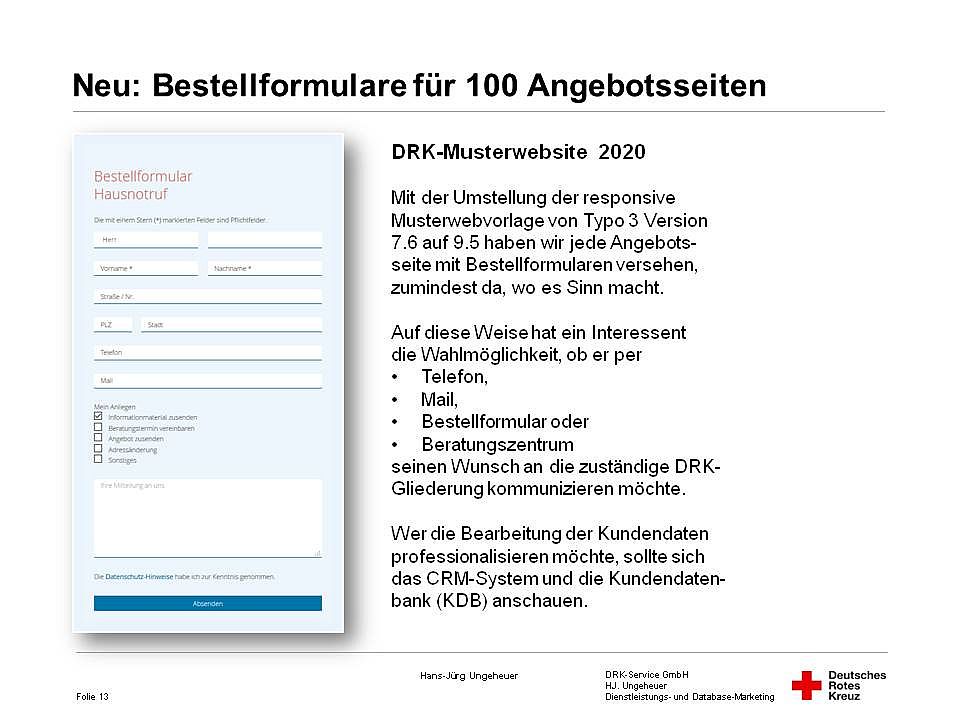Click the Beratungszentrum bullet point
This screenshot has width=960, height=720.
[498, 444]
